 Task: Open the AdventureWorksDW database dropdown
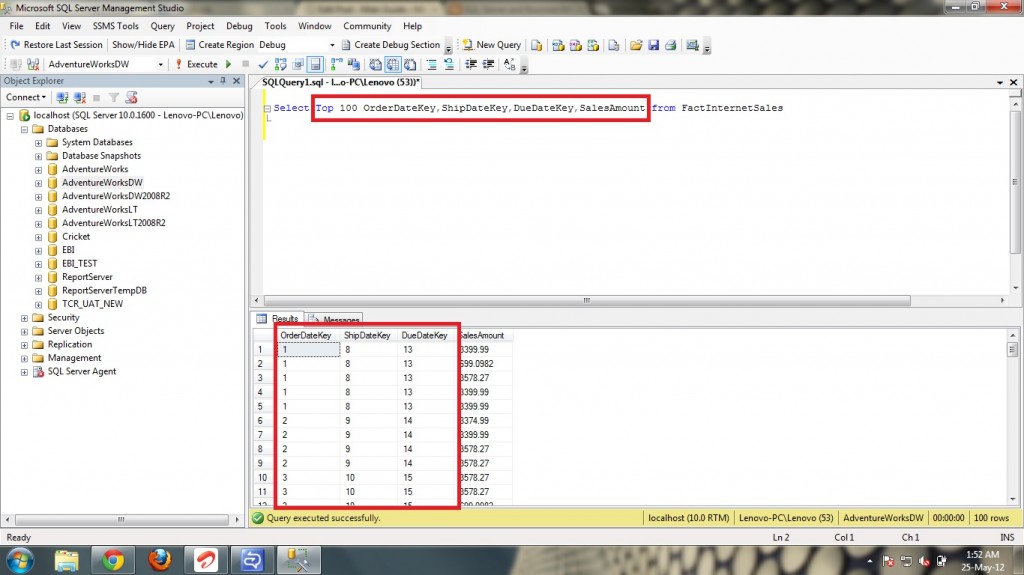point(160,64)
